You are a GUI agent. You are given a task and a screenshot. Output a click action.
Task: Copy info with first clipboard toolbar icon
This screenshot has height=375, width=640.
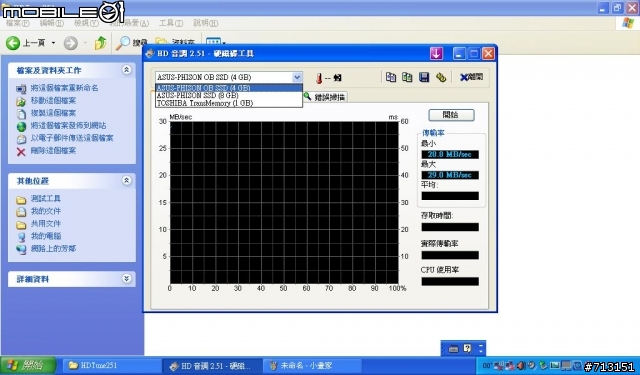point(391,77)
